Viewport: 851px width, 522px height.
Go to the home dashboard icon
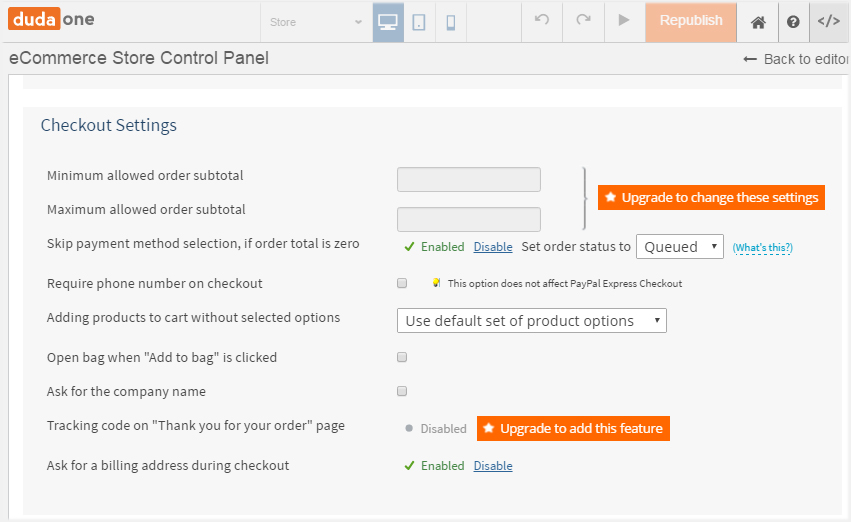(x=758, y=22)
